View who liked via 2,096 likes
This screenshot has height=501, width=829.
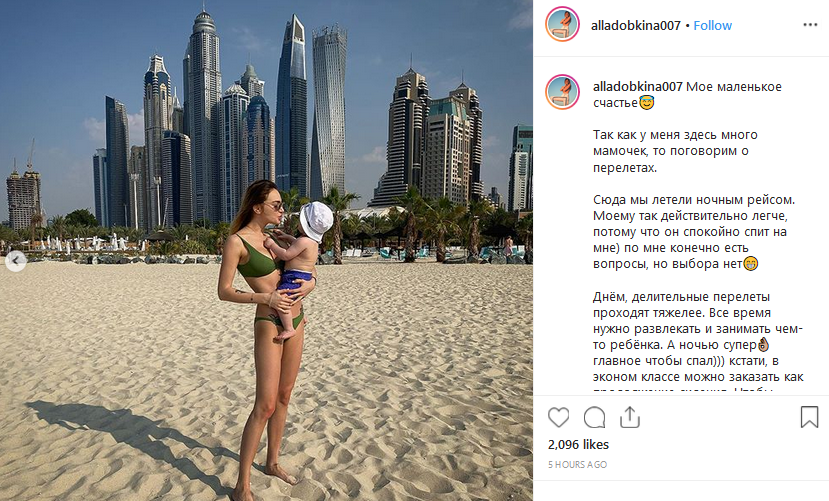click(578, 444)
